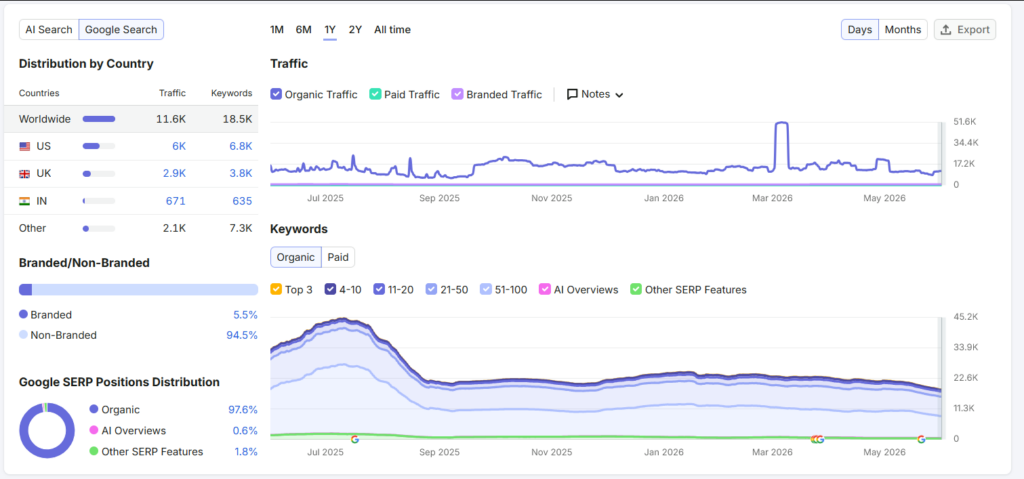Screen dimensions: 1024x479
Task: Toggle the 4-10 positions checkbox
Action: coord(330,289)
